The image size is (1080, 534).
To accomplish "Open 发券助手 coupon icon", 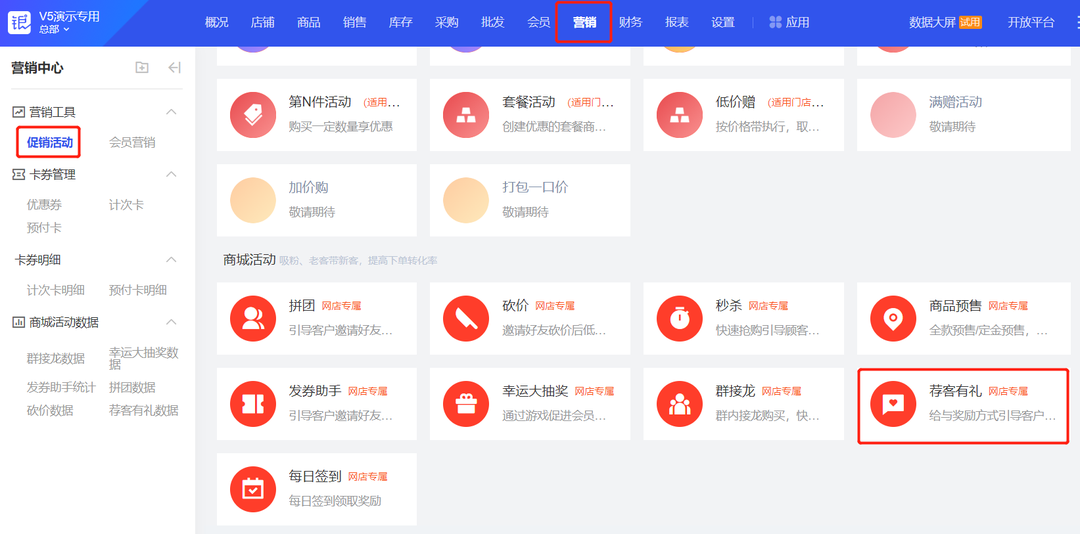I will pos(253,404).
